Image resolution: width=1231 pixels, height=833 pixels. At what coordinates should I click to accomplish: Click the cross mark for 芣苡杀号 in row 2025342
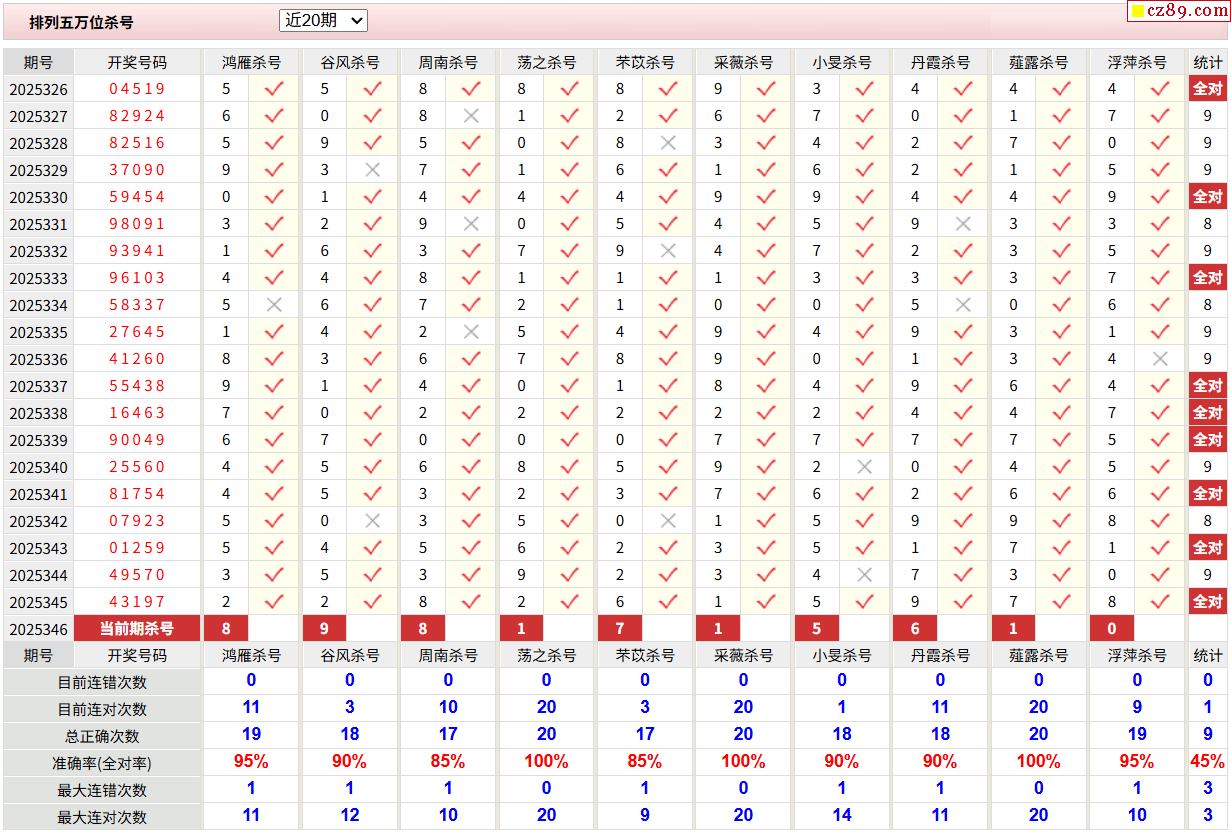[668, 521]
